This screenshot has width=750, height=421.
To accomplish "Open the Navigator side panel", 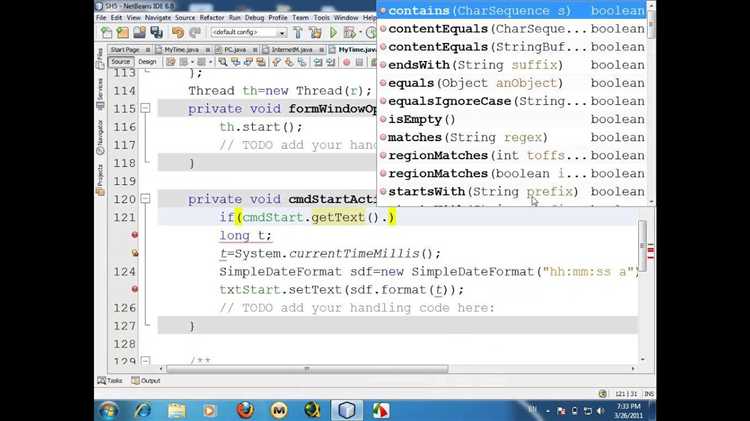I will click(100, 137).
